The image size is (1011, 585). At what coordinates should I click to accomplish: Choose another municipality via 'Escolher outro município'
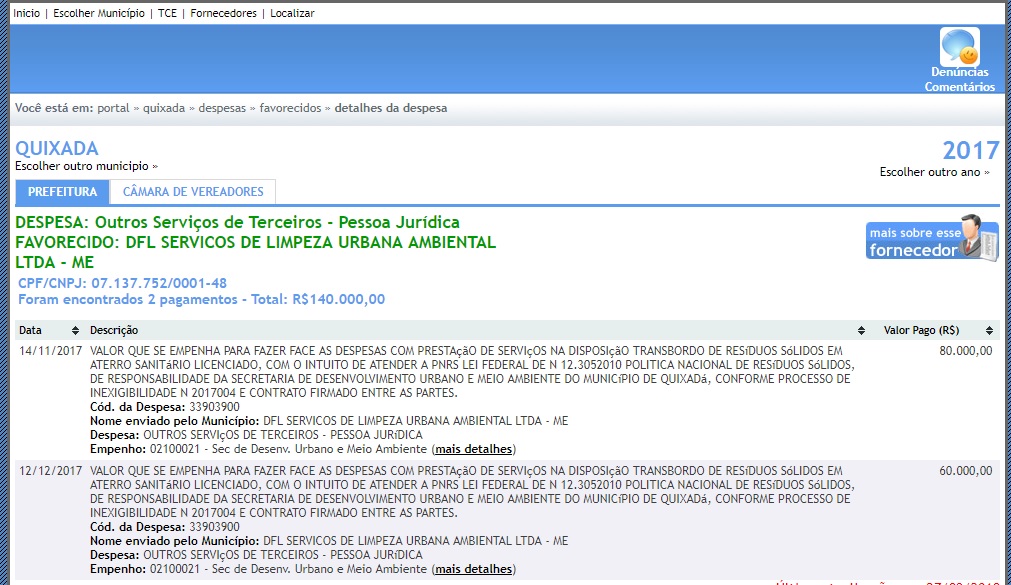[86, 166]
